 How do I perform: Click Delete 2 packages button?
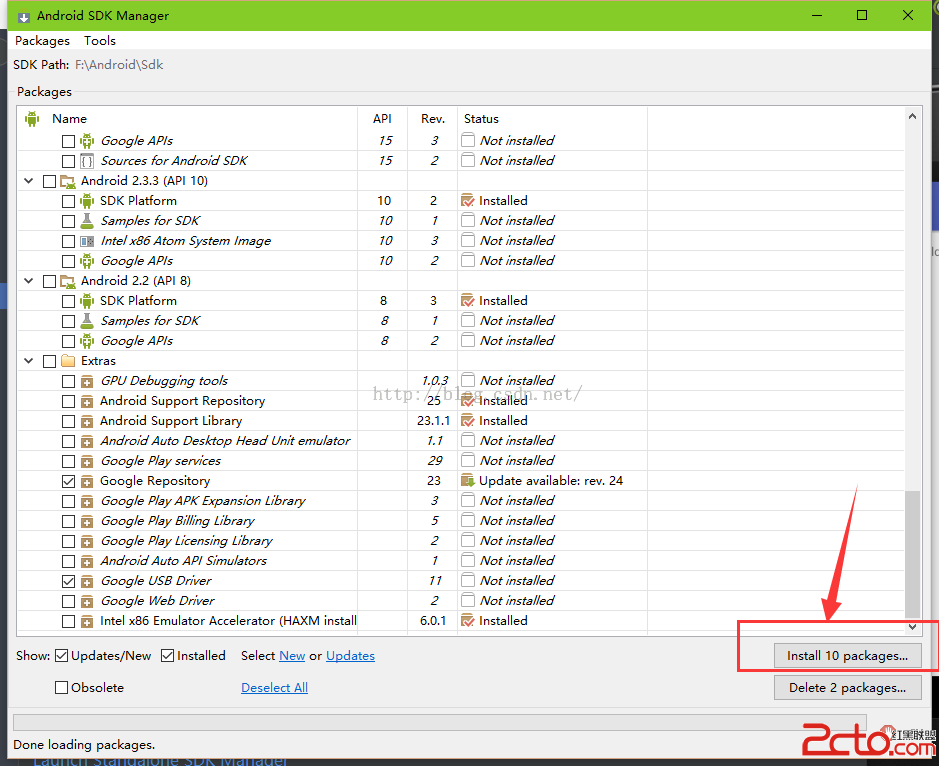pos(847,688)
